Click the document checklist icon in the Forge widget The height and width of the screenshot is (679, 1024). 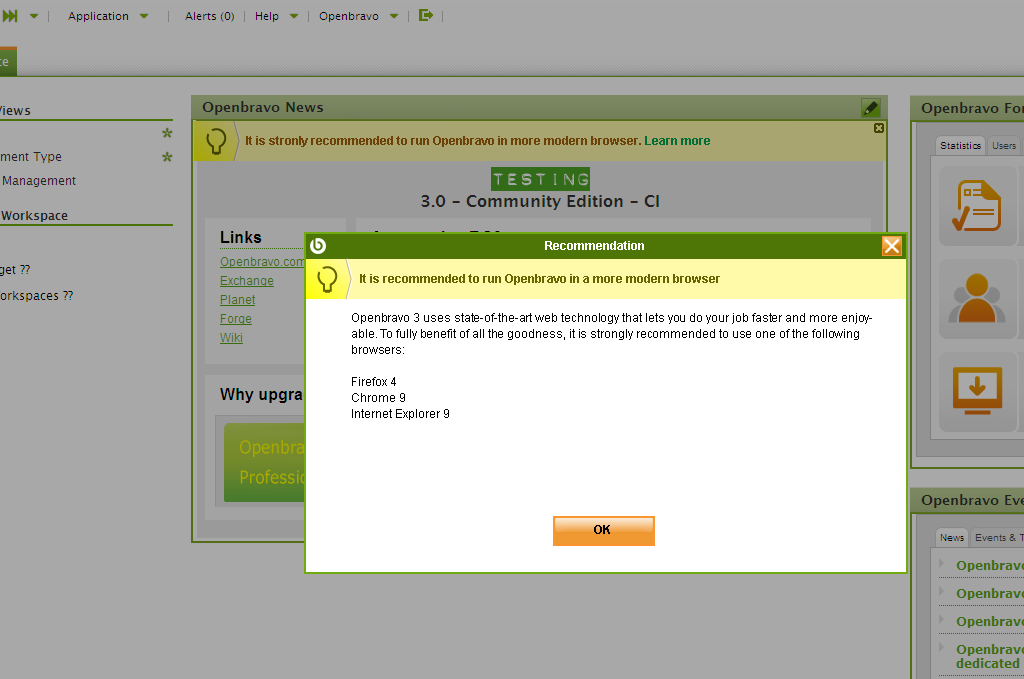click(x=977, y=206)
